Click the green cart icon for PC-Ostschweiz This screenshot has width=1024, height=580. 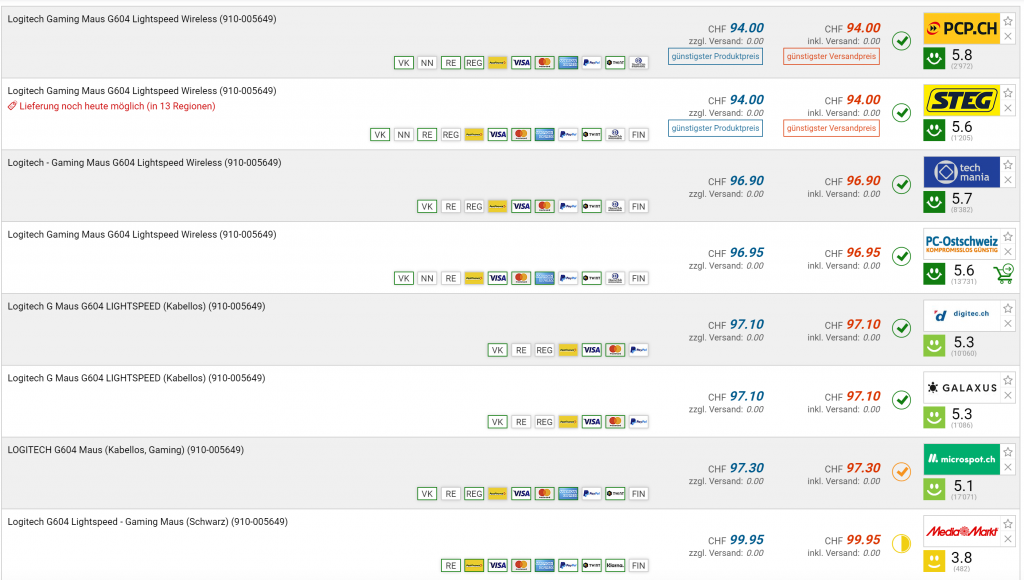tap(1002, 273)
